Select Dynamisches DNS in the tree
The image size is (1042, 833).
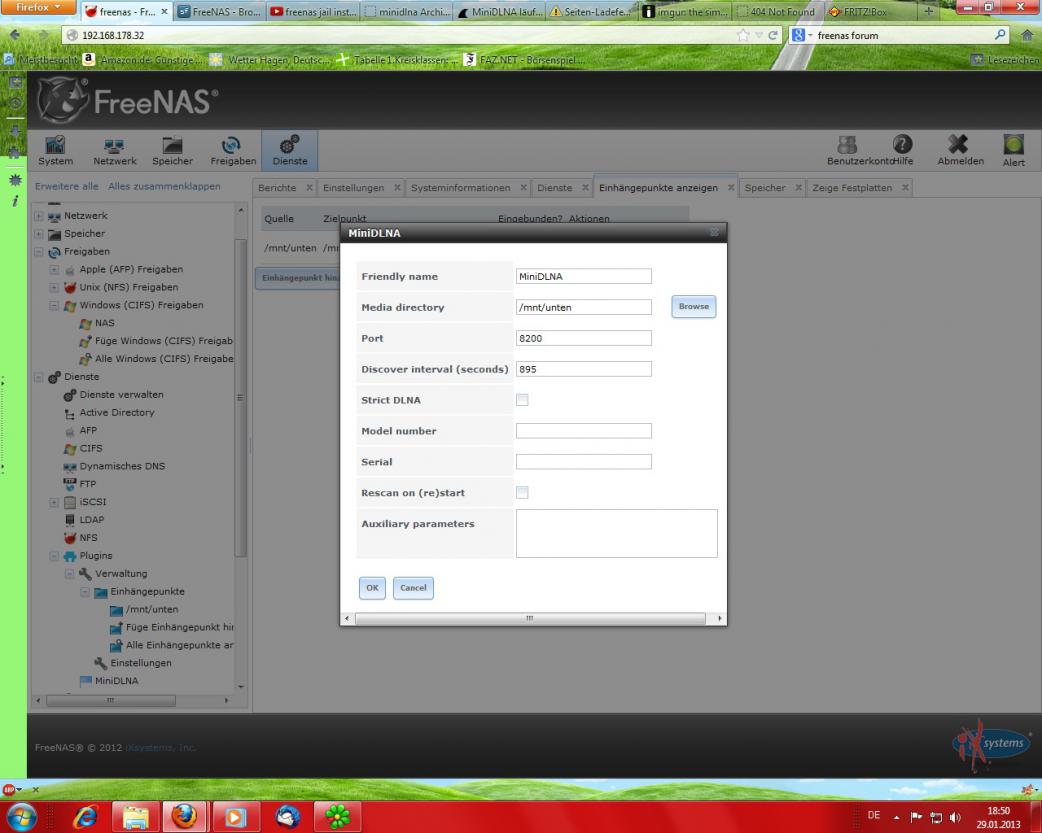(x=122, y=467)
